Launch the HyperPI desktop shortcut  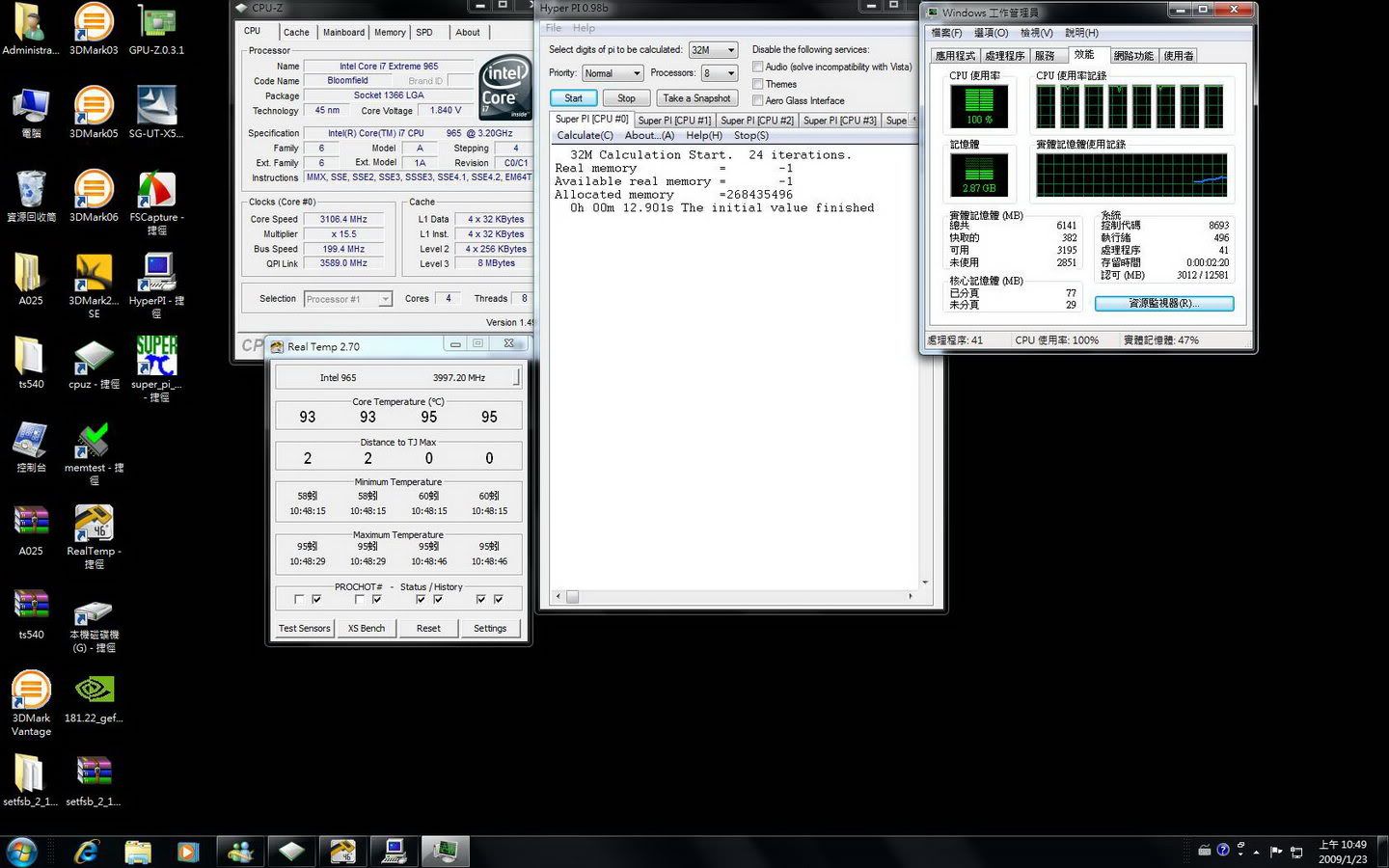point(156,285)
